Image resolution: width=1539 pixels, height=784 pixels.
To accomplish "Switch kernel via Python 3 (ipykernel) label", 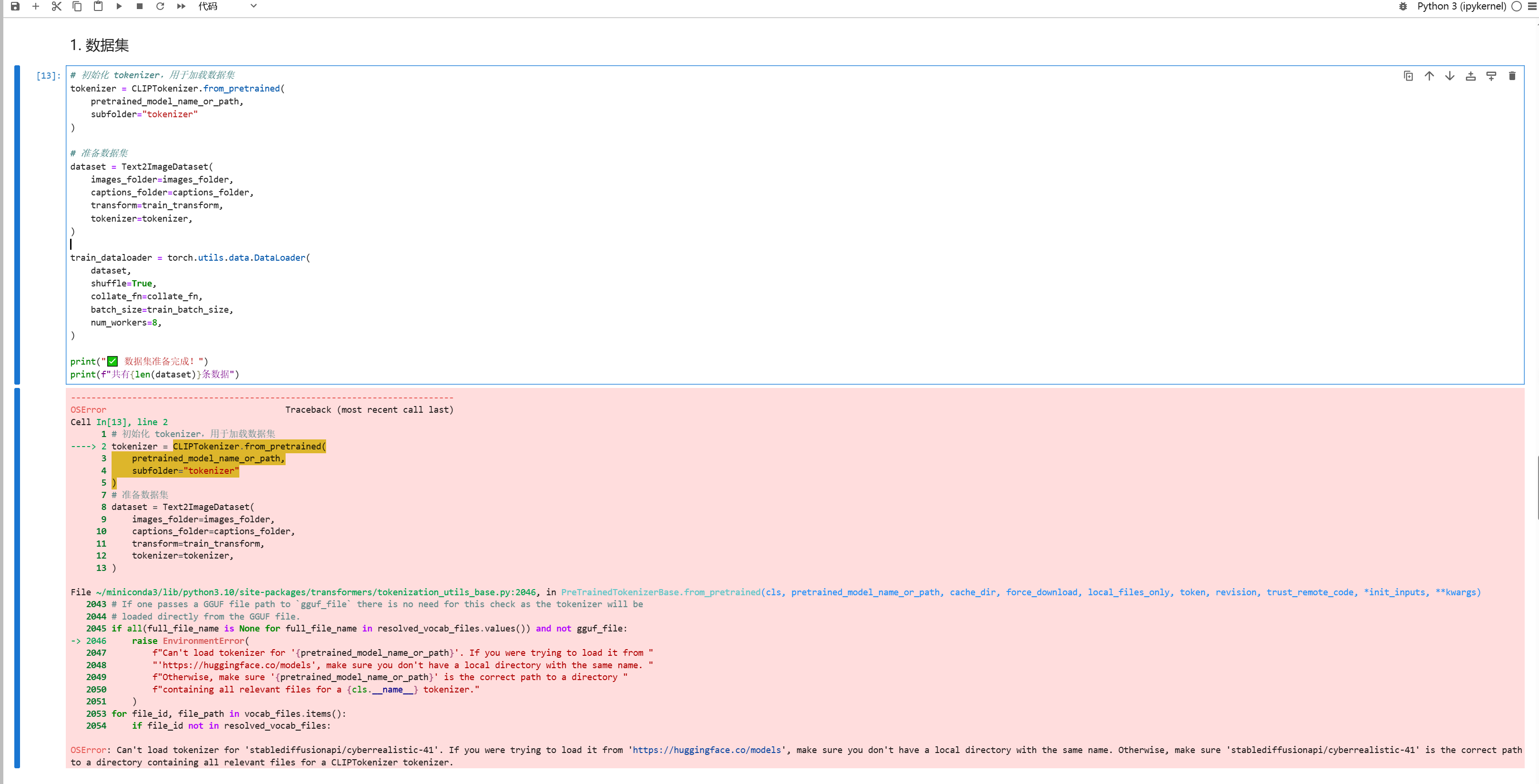I will [x=1461, y=6].
